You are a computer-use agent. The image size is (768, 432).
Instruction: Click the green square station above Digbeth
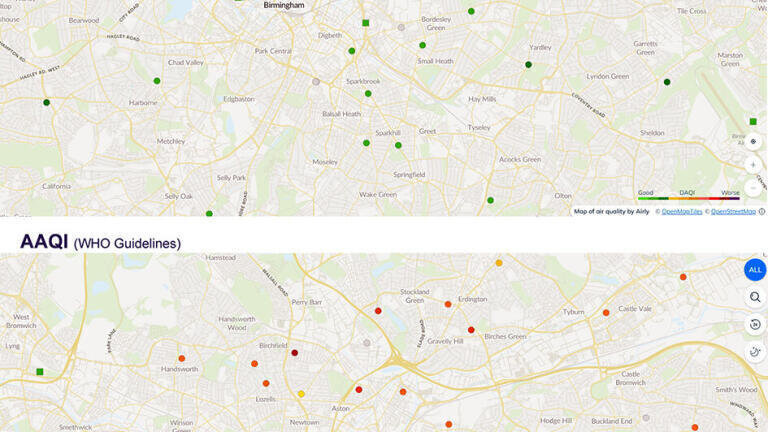click(x=365, y=23)
